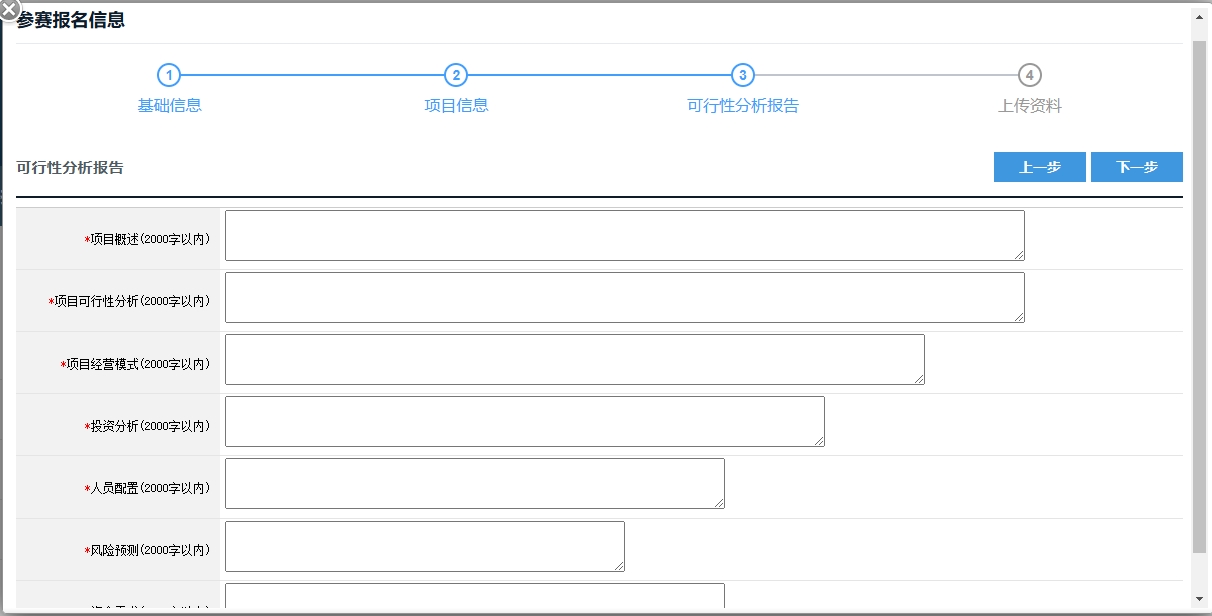
Task: Click the 投资分析(2000字以内) label
Action: tap(147, 426)
